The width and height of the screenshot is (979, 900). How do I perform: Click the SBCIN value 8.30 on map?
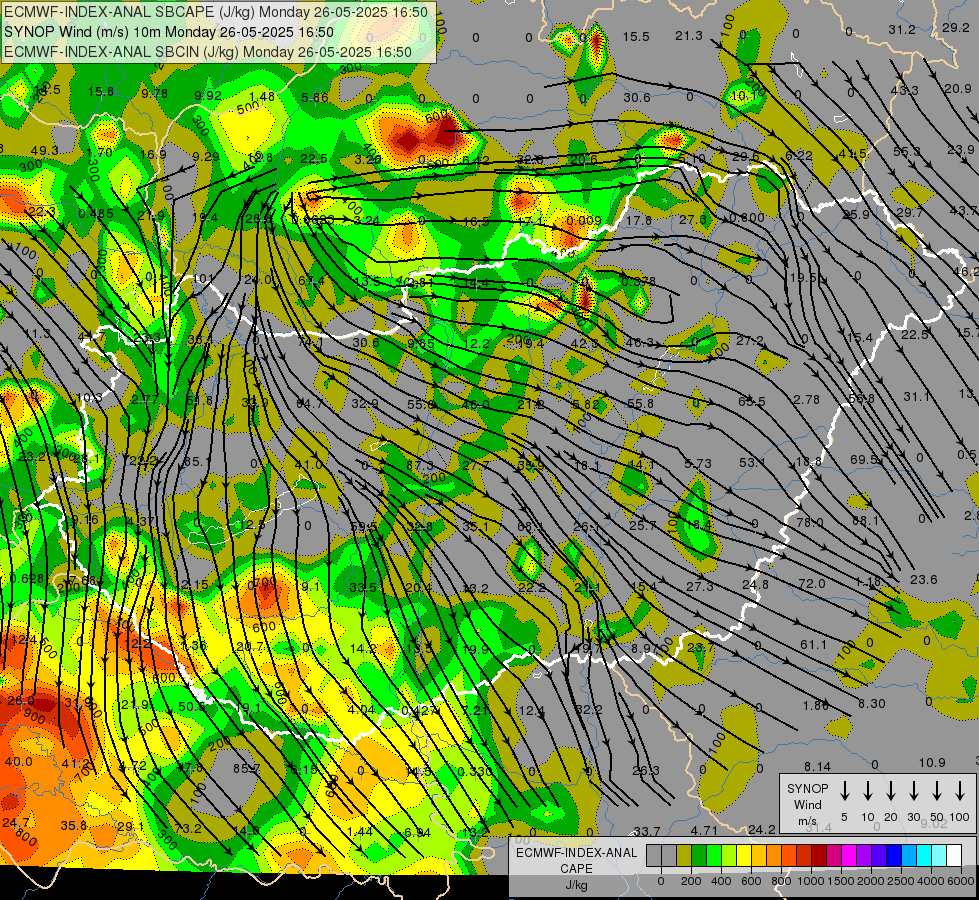[x=871, y=703]
